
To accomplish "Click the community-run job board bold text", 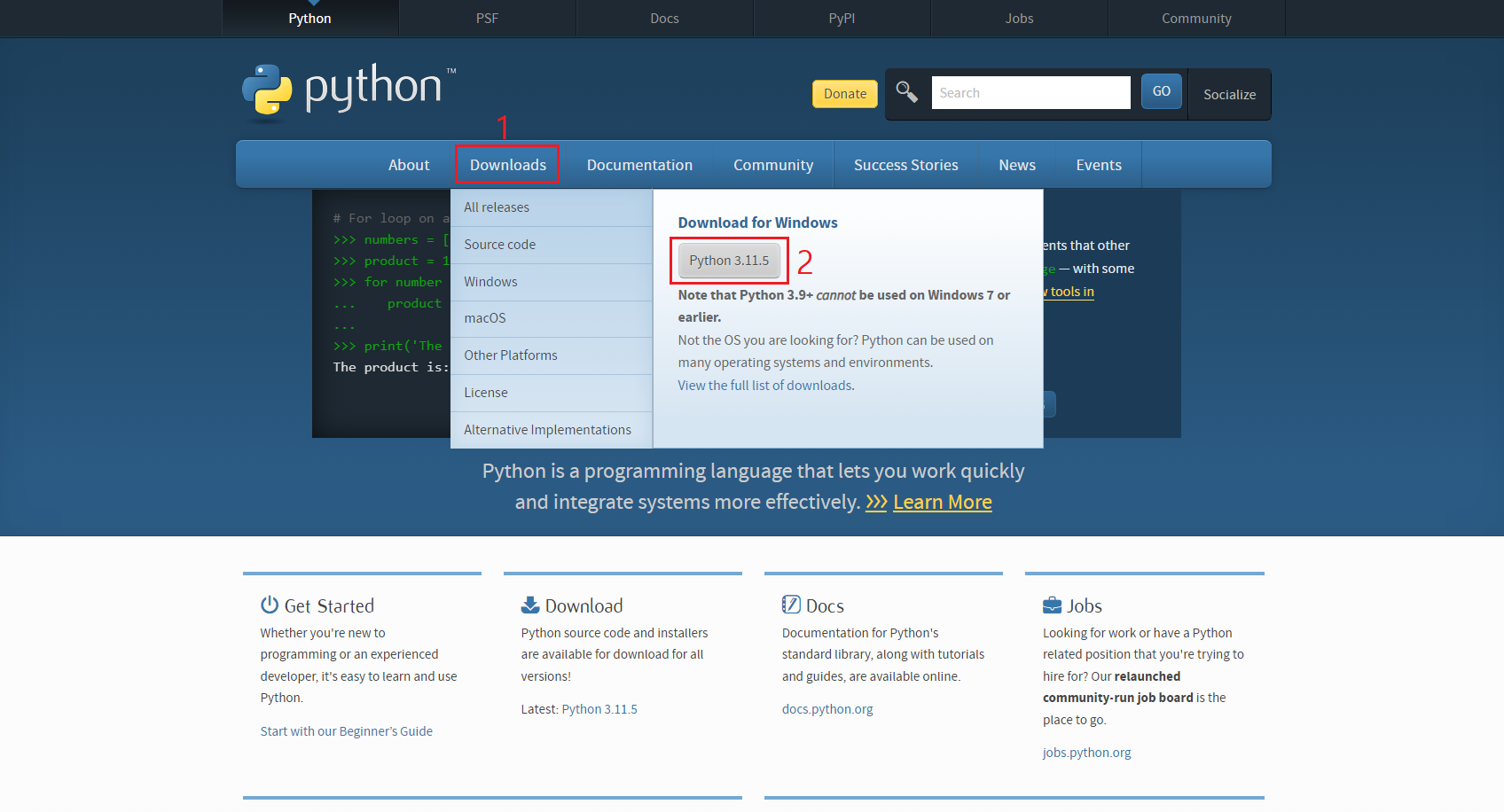I will 1118,698.
